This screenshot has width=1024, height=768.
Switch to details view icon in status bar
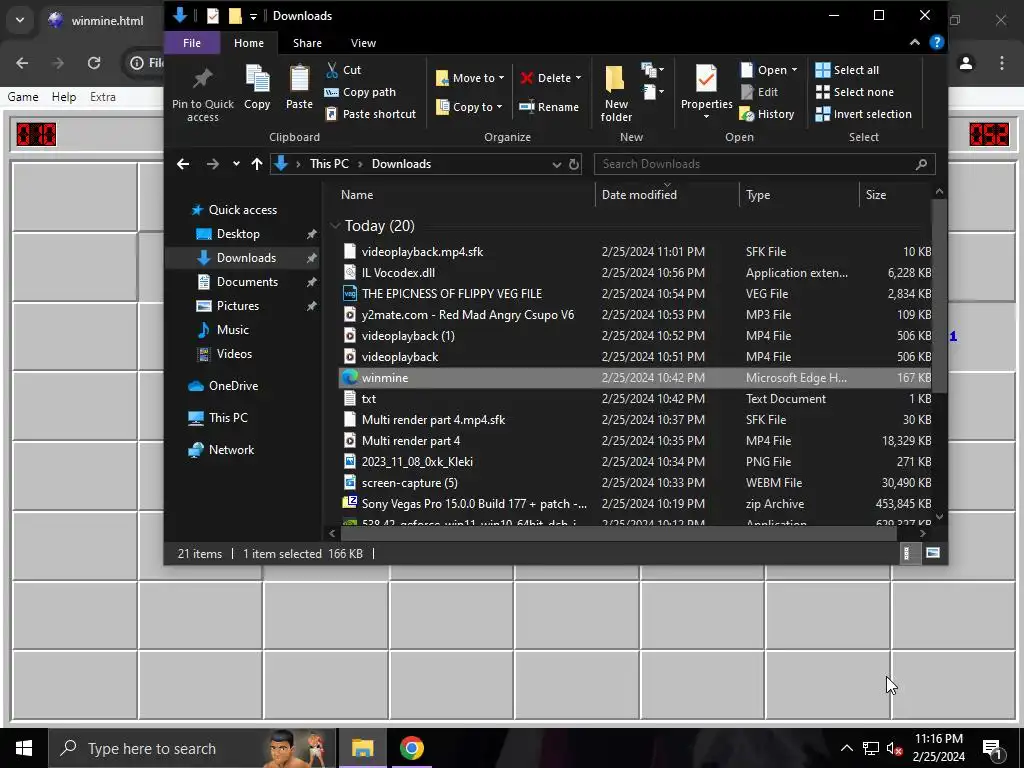click(x=907, y=554)
